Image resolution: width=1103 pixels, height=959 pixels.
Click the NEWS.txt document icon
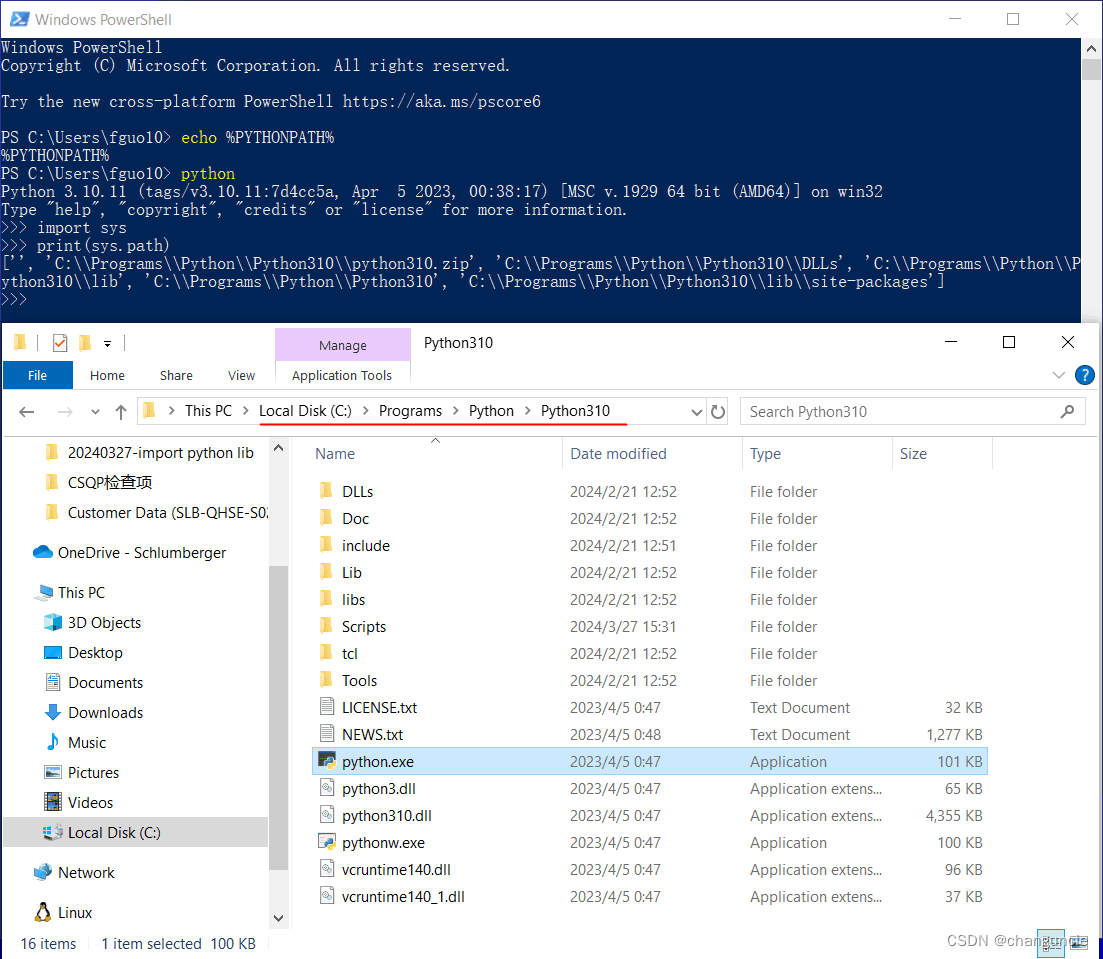[x=326, y=734]
